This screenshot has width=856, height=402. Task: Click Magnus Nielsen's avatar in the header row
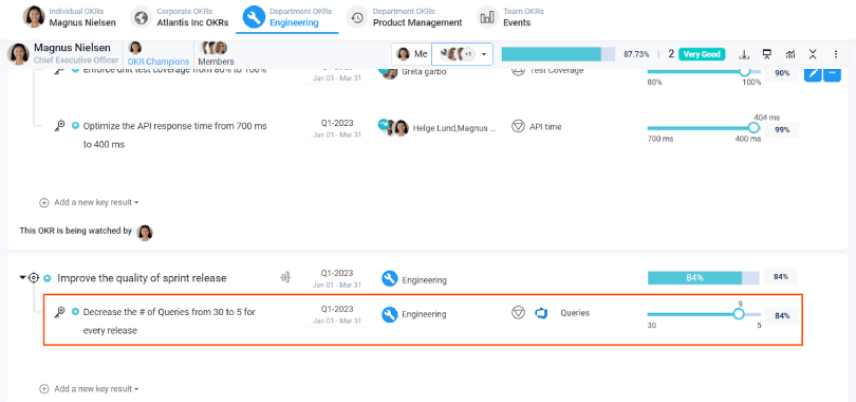click(x=18, y=54)
